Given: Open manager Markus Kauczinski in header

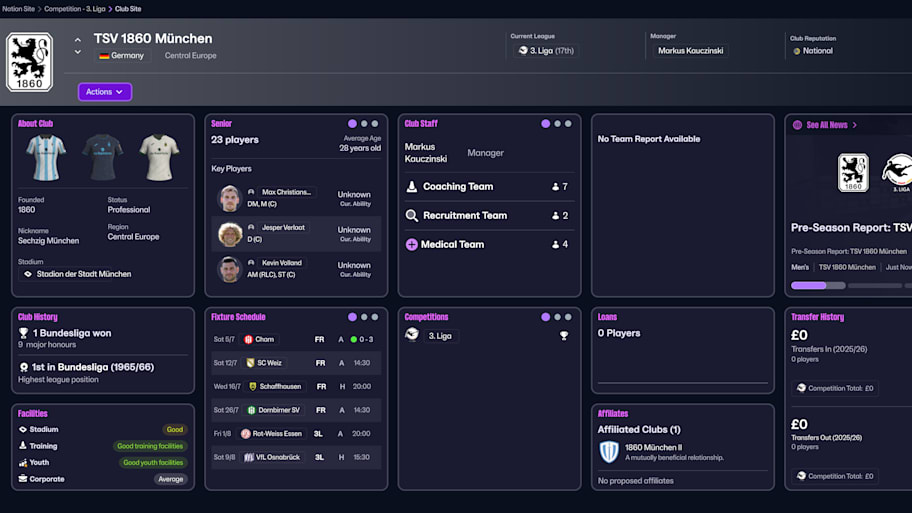Looking at the screenshot, I should tap(690, 51).
